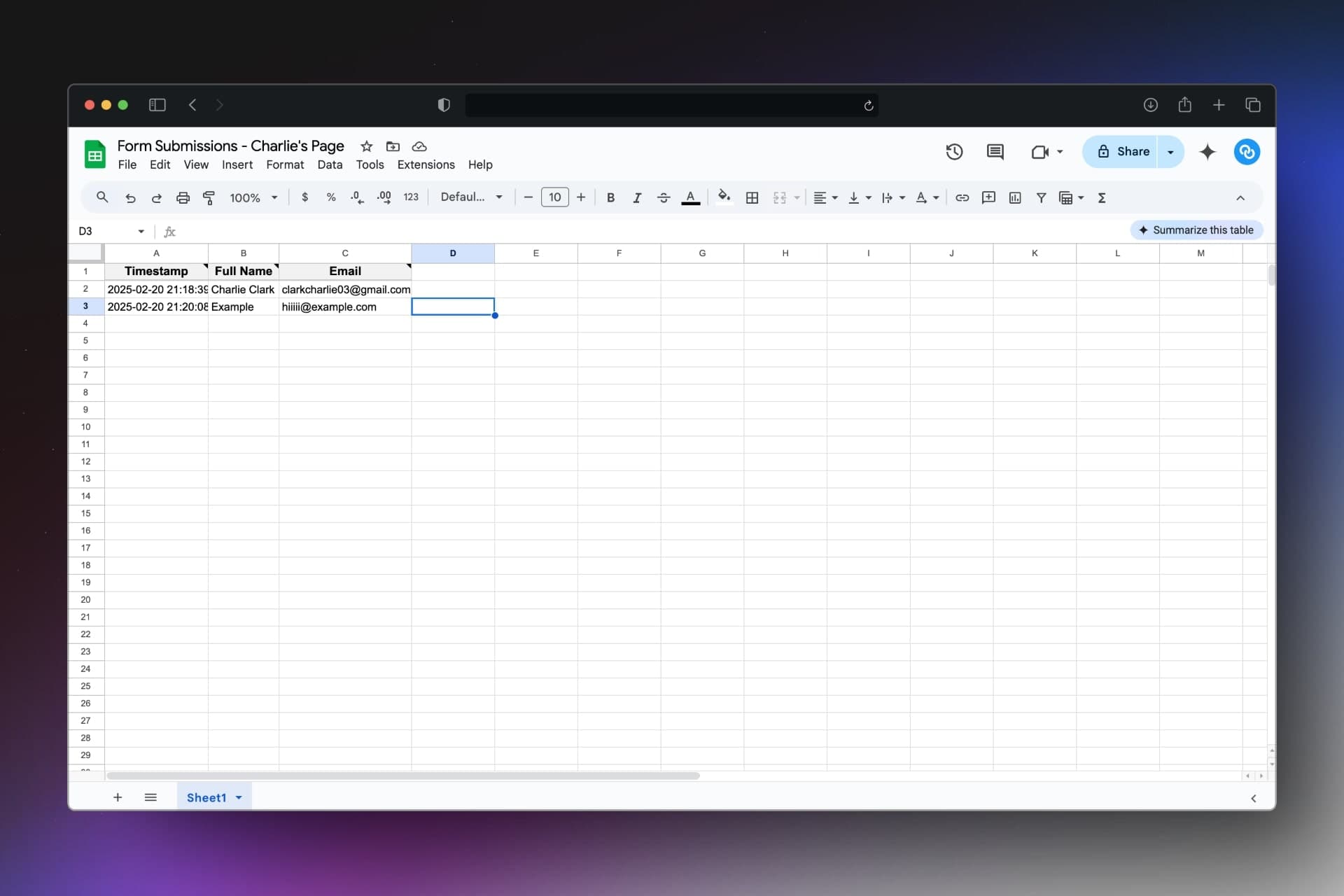Viewport: 1344px width, 896px height.
Task: Open the Name box dropdown
Action: tap(141, 231)
